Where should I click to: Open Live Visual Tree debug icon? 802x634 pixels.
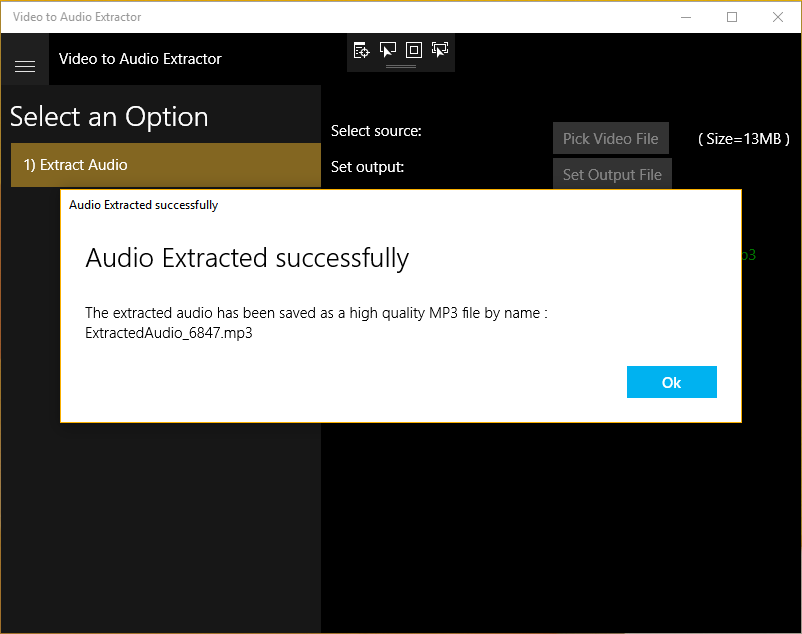pyautogui.click(x=361, y=50)
